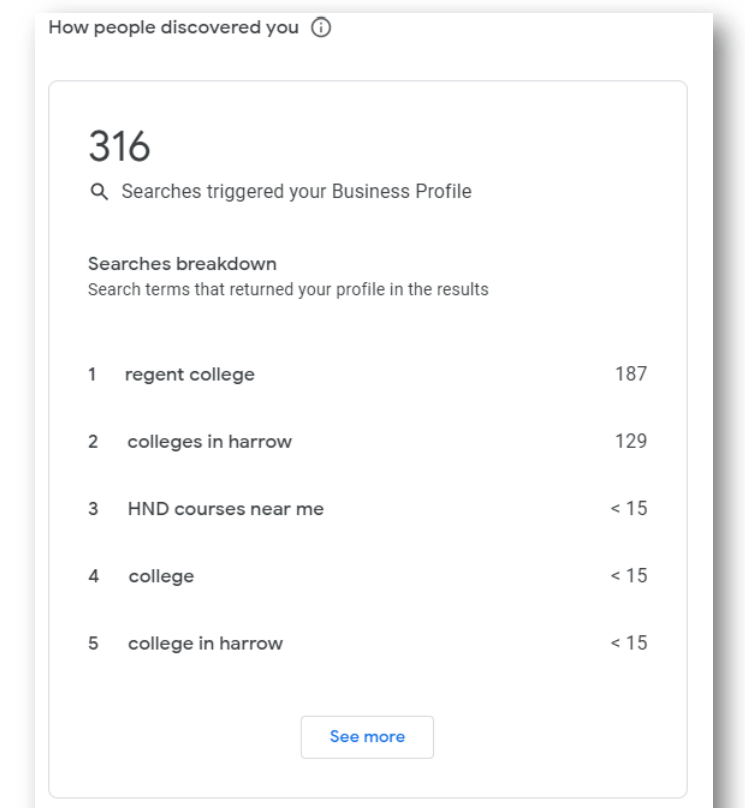This screenshot has height=808, width=745.
Task: Click the total searches number 316
Action: tap(119, 148)
